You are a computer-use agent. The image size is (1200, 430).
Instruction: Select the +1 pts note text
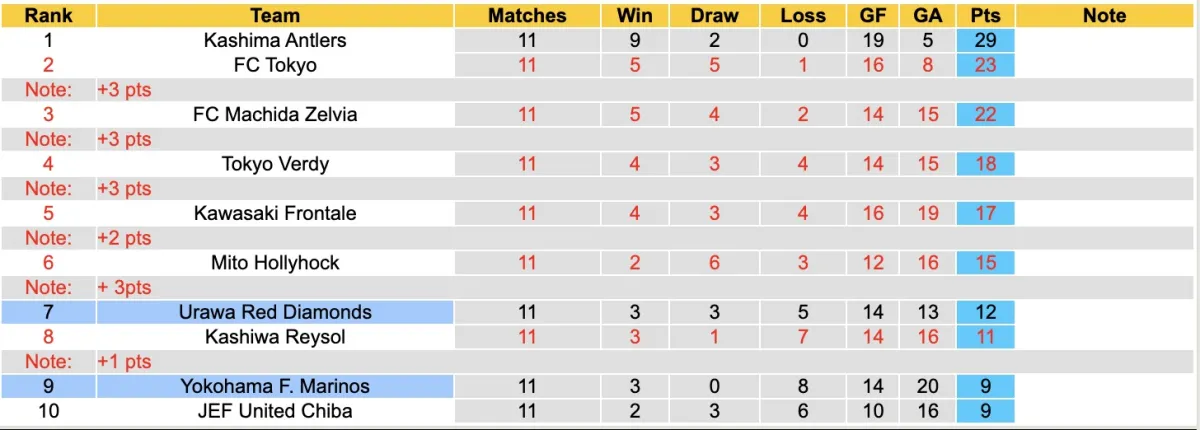coord(124,361)
